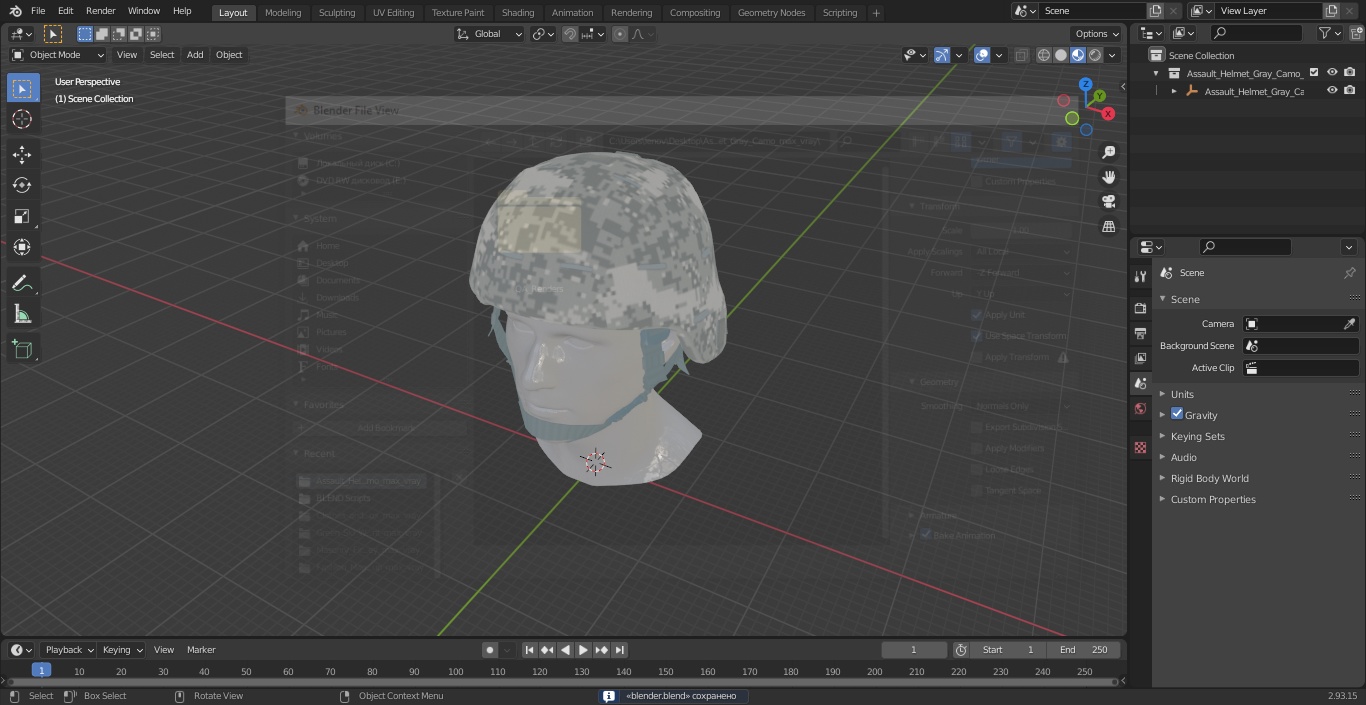Switch to the UV Editing workspace tab
The image size is (1366, 705).
click(x=393, y=12)
